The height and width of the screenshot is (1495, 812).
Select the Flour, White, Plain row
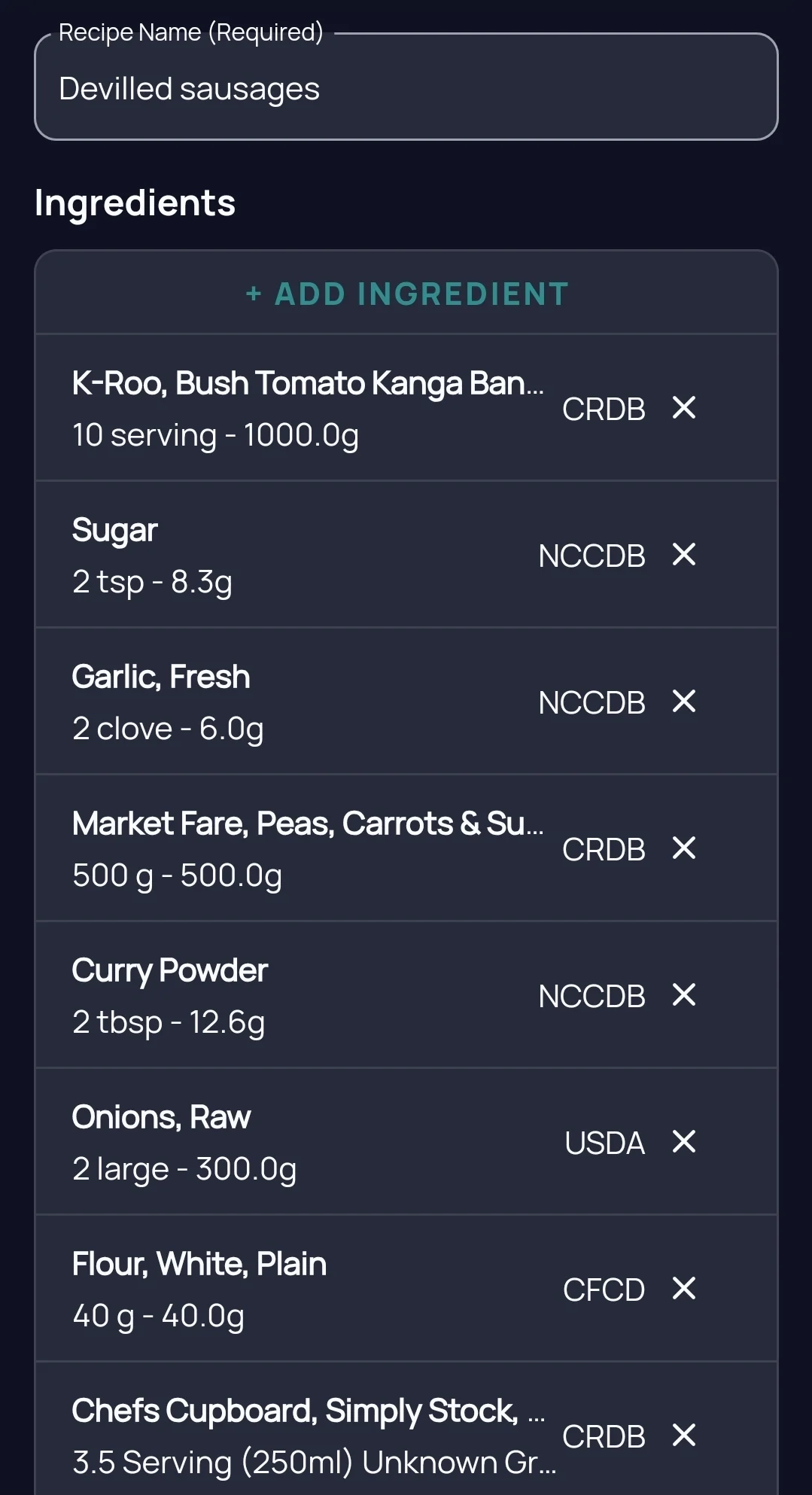pos(406,1289)
